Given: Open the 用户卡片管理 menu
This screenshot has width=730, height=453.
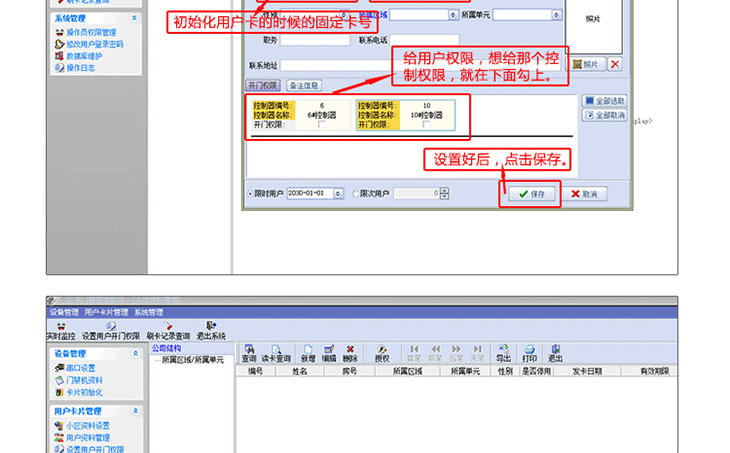Looking at the screenshot, I should click(x=106, y=312).
